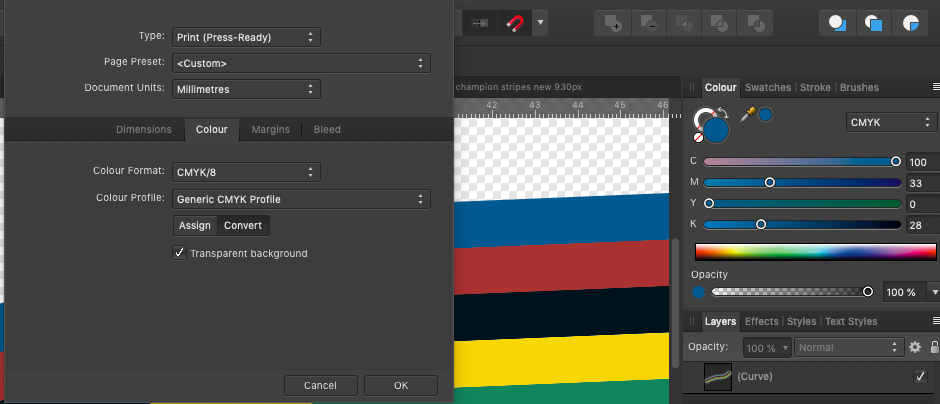Open the Swatches panel tab
This screenshot has height=404, width=940.
click(x=767, y=87)
